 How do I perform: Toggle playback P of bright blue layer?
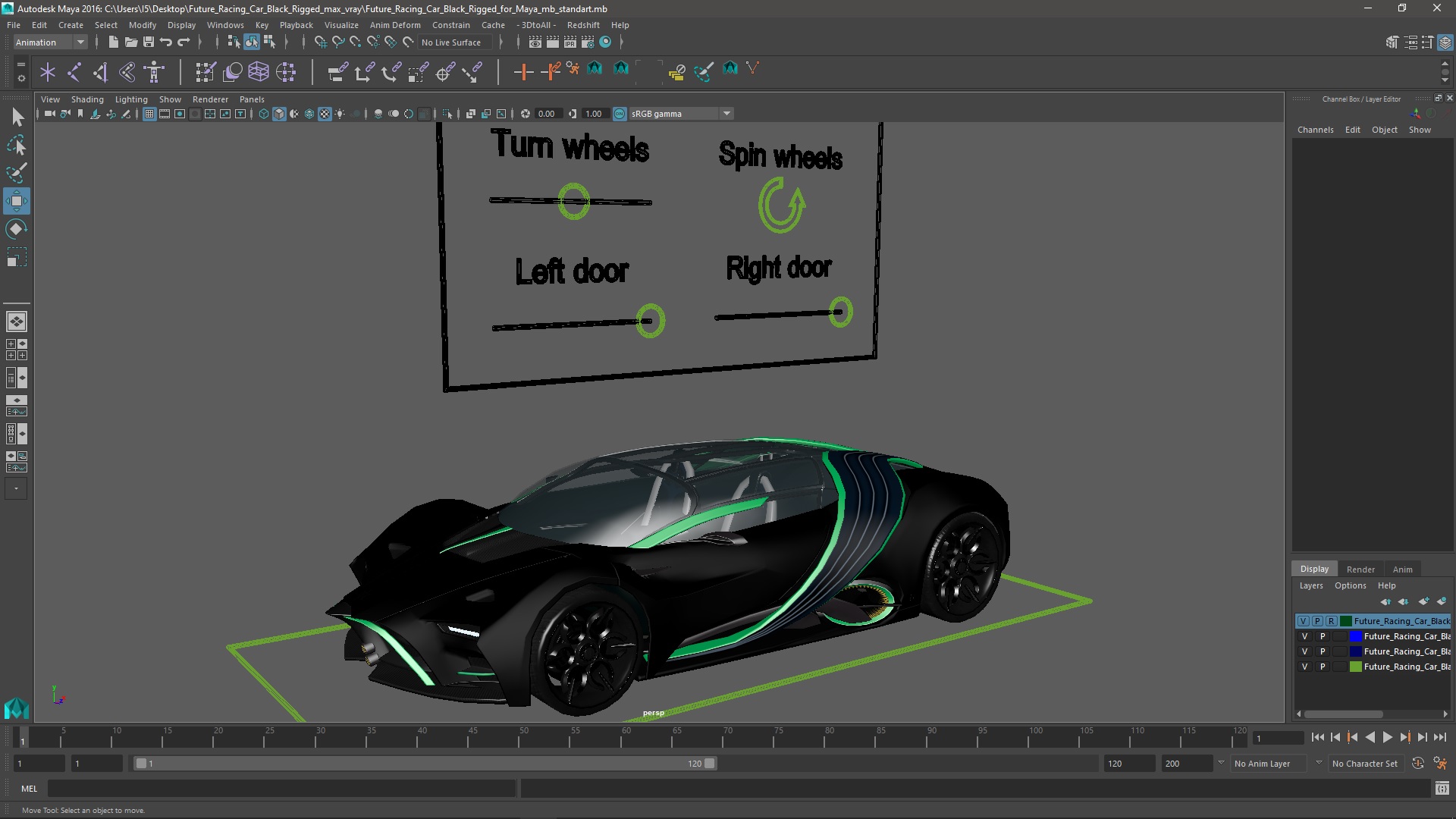tap(1323, 636)
